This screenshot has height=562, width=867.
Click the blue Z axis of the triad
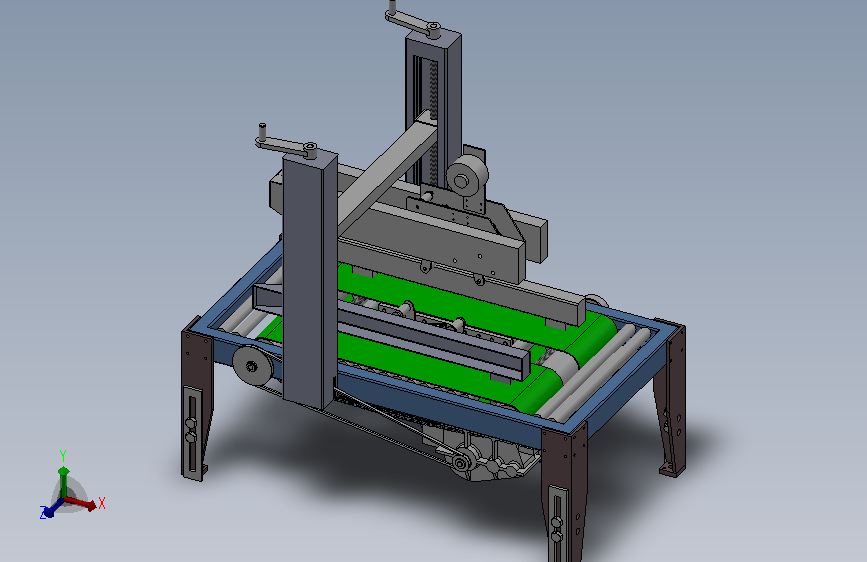click(50, 509)
